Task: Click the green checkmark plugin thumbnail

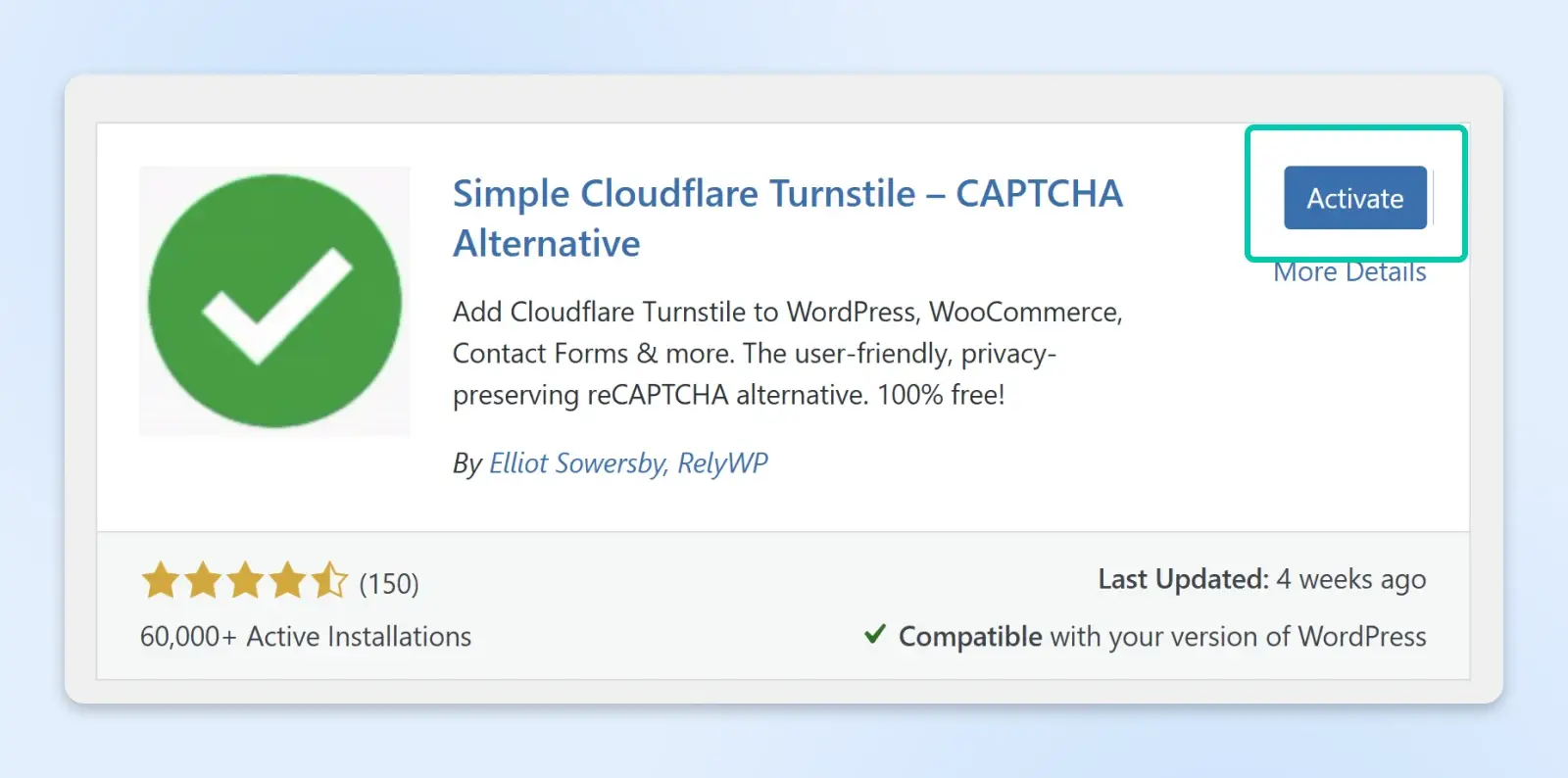Action: pyautogui.click(x=274, y=301)
